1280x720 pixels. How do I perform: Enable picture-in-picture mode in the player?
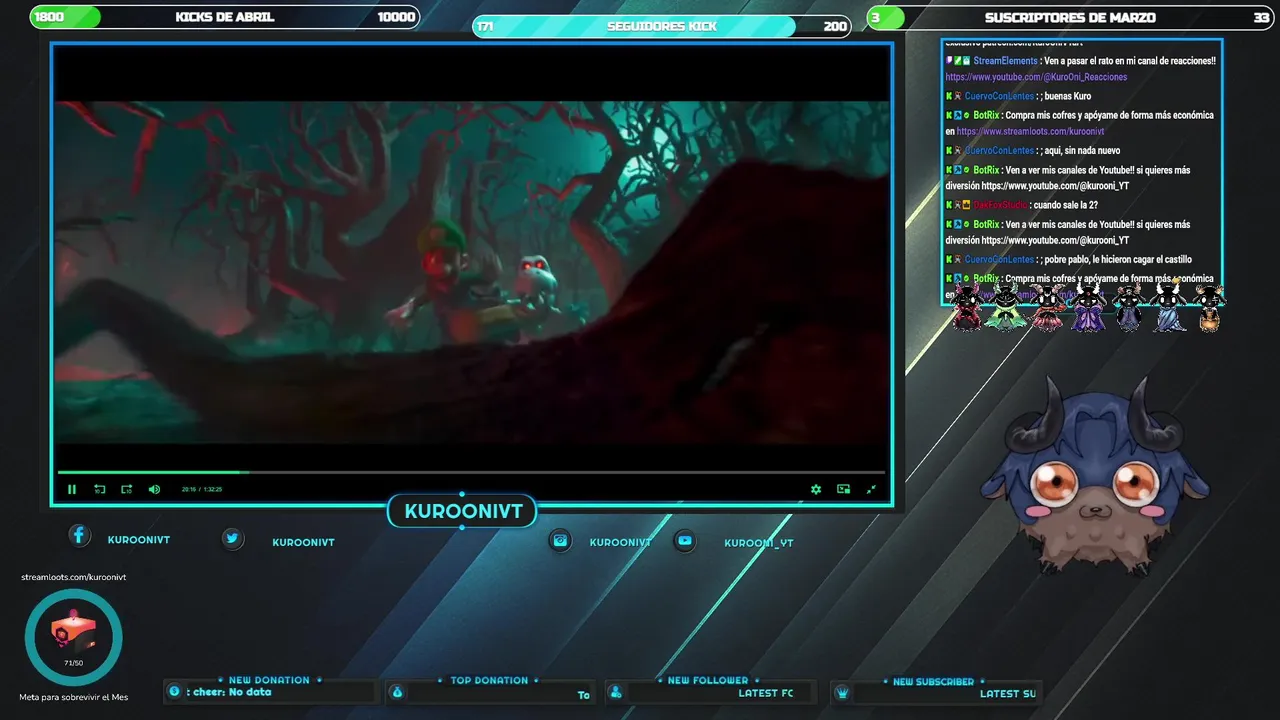coord(844,489)
